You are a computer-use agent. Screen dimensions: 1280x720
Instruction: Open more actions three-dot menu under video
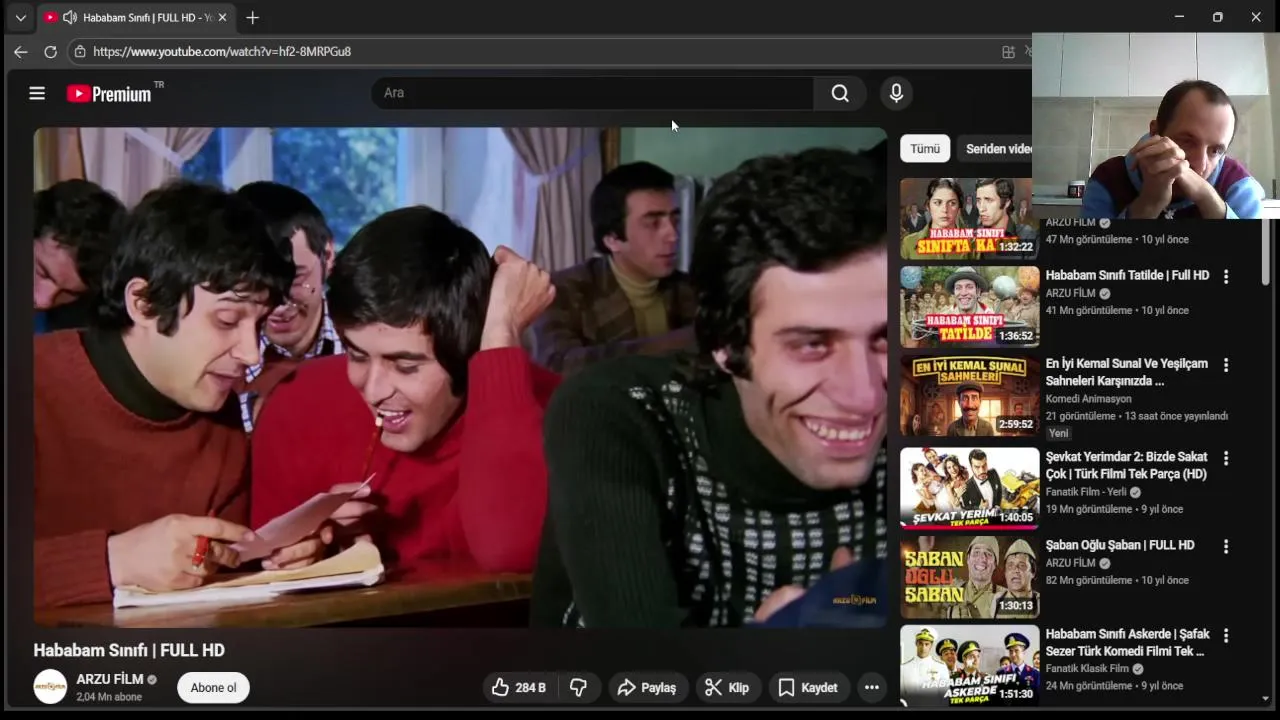click(x=872, y=687)
